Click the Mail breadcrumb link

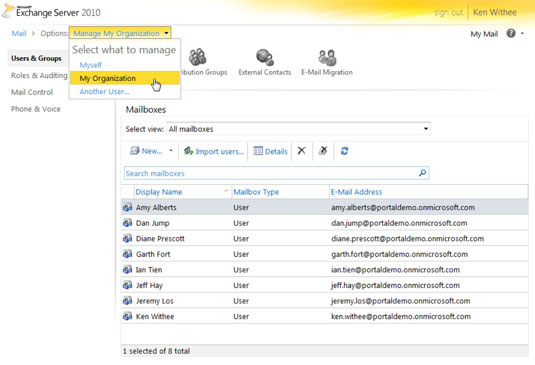tap(19, 33)
